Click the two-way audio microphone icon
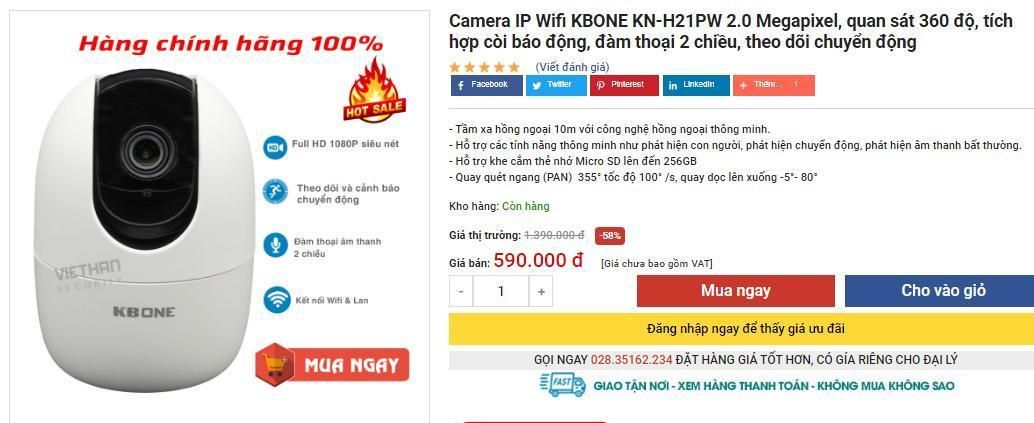Image resolution: width=1034 pixels, height=423 pixels. coord(275,245)
